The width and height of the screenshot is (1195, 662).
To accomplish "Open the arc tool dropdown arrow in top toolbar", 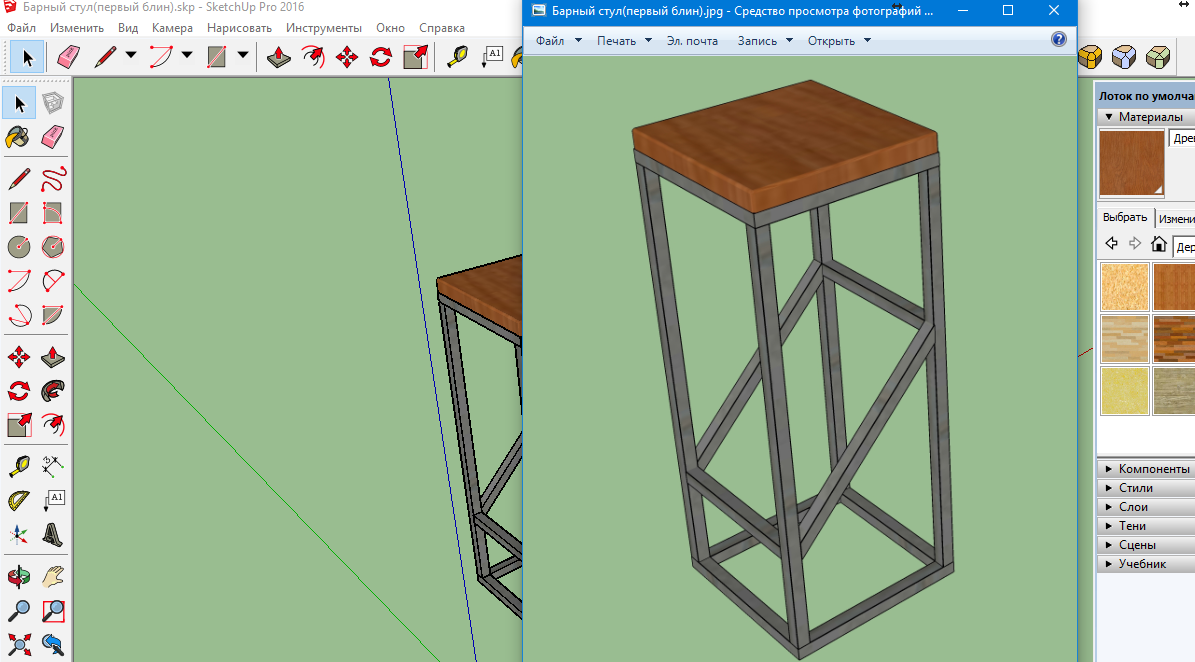I will tap(187, 56).
